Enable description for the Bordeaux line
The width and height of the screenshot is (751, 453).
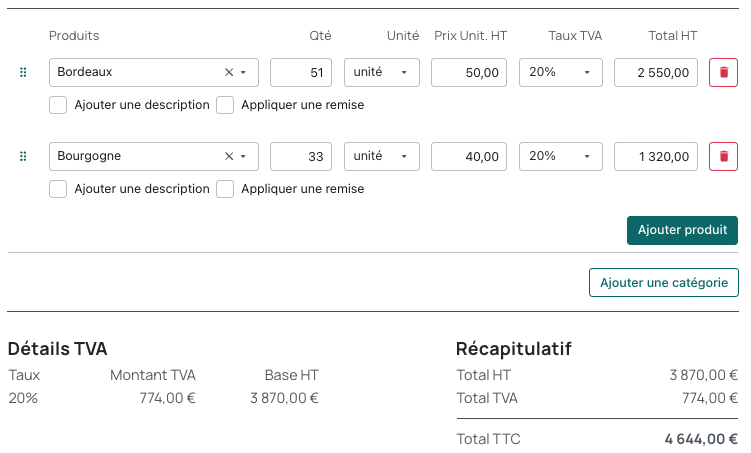(x=58, y=105)
